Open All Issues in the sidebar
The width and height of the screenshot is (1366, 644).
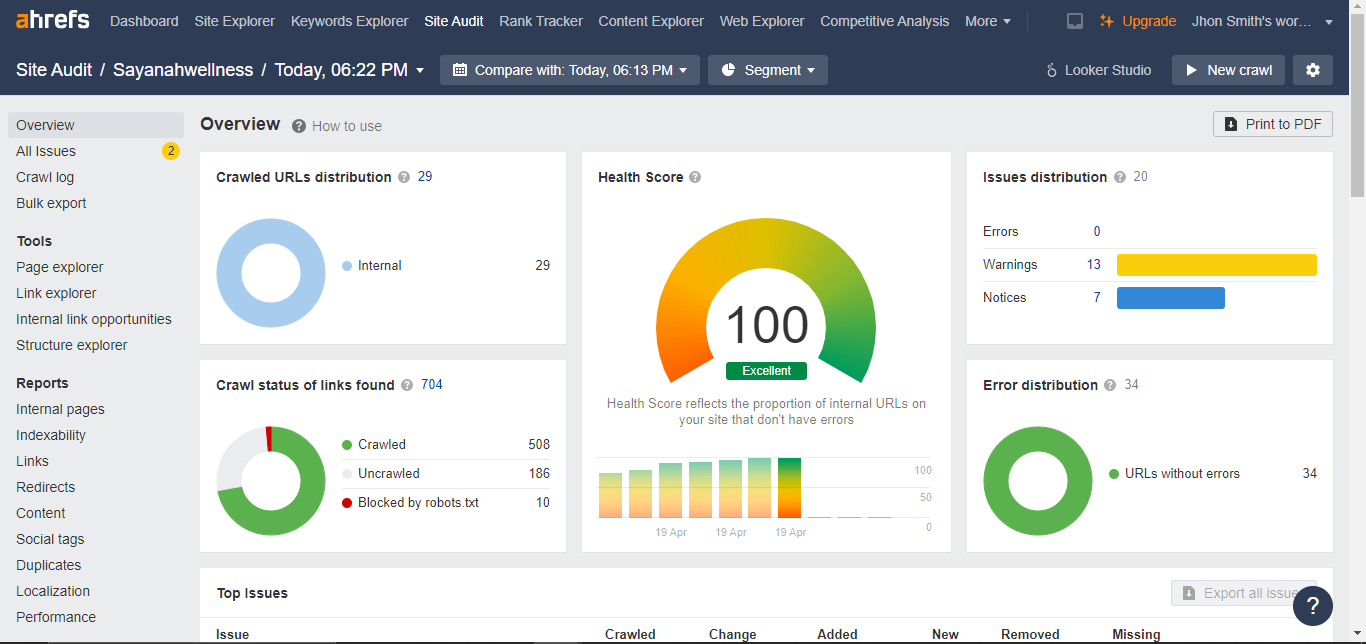click(x=46, y=151)
